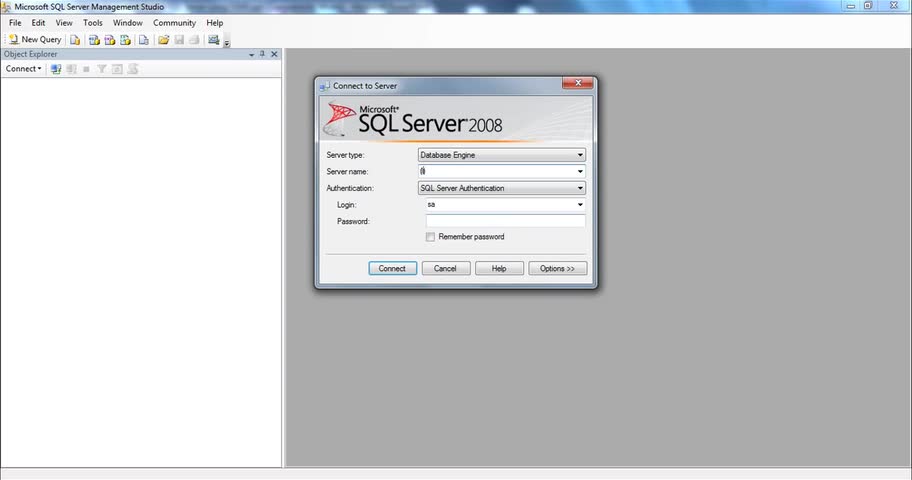Expand the Login dropdown arrow
Image resolution: width=912 pixels, height=480 pixels.
580,205
